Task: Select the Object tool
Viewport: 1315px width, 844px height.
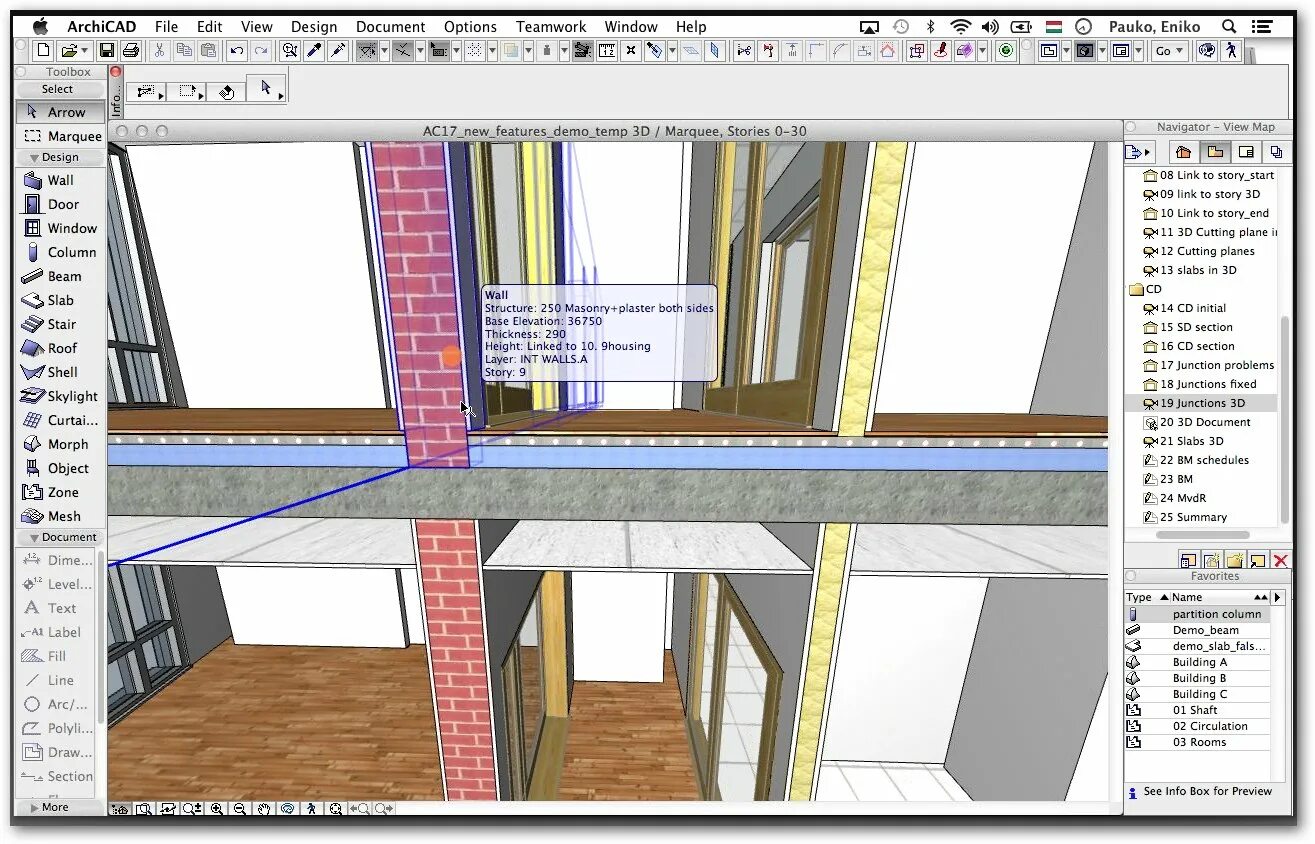Action: coord(60,468)
